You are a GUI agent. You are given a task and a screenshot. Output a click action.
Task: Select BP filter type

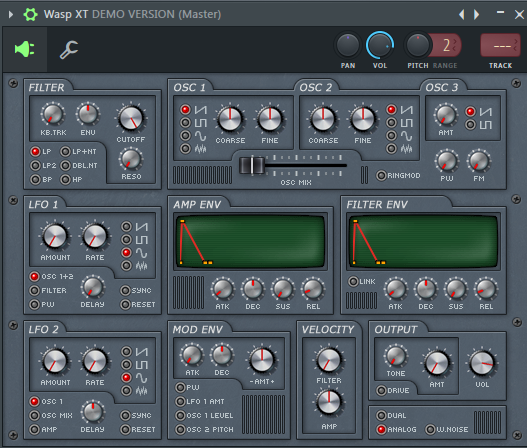click(35, 179)
